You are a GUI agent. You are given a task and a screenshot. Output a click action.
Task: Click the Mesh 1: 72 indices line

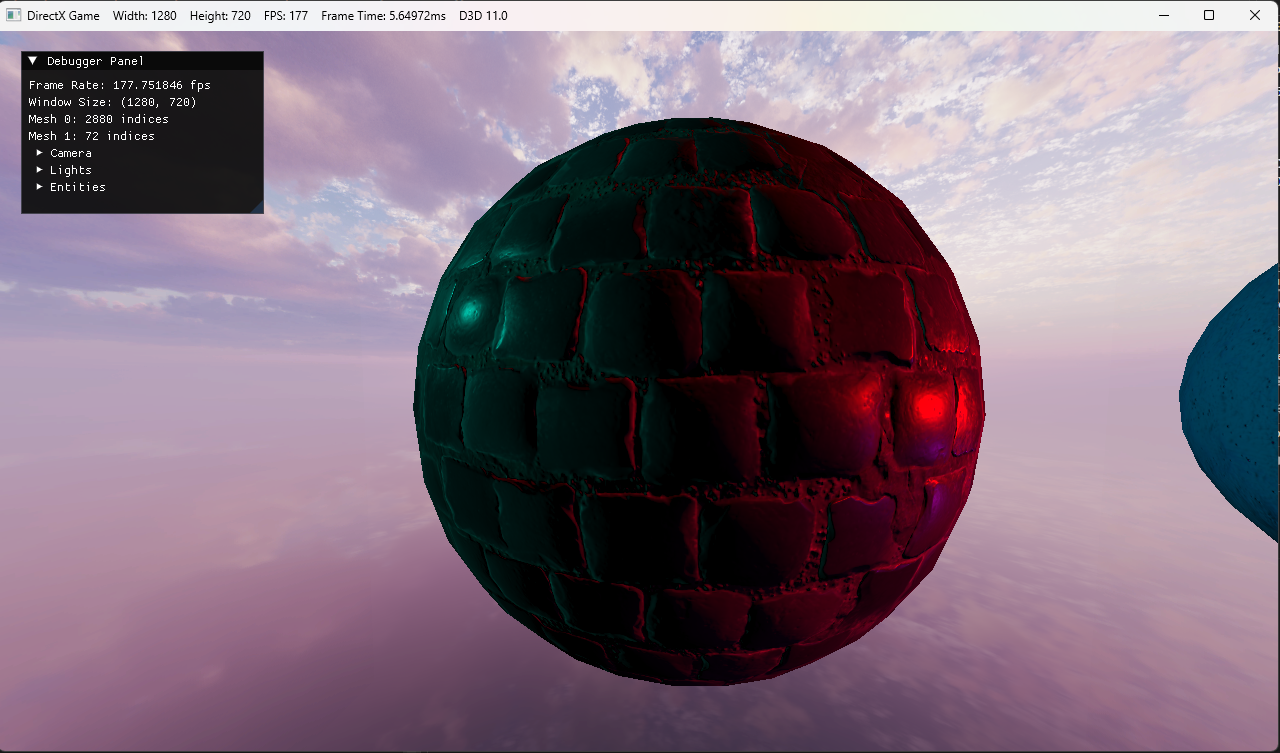[x=91, y=136]
